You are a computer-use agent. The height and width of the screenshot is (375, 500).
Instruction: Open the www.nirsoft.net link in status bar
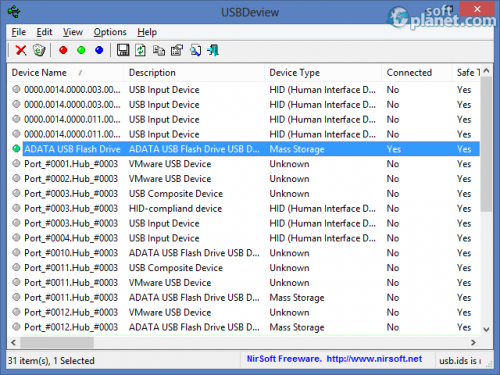pyautogui.click(x=374, y=359)
